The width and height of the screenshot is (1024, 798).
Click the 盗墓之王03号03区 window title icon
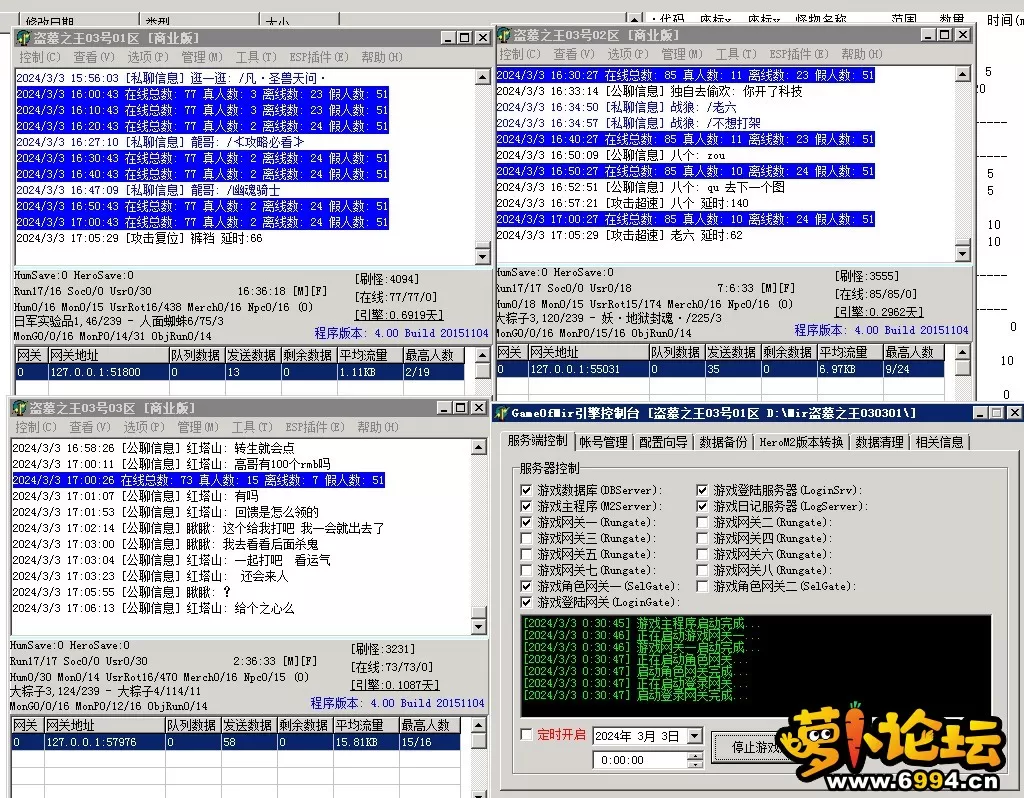20,408
